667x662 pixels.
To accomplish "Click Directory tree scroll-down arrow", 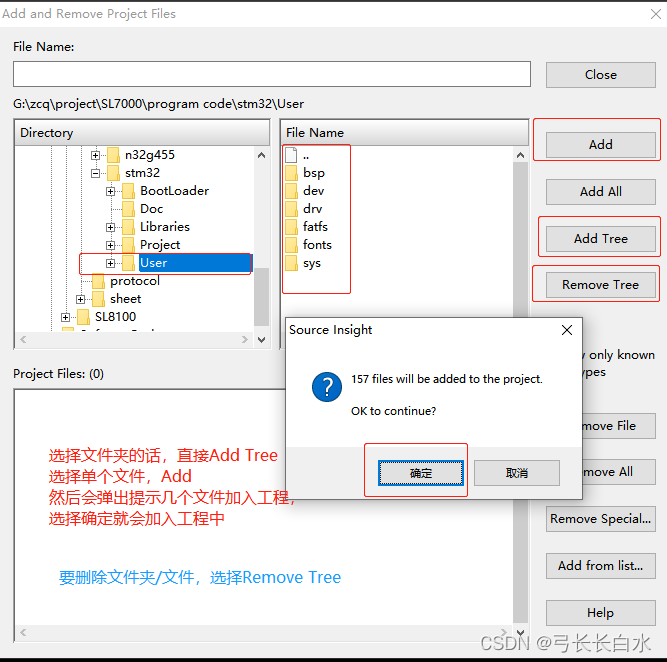I will tap(262, 340).
